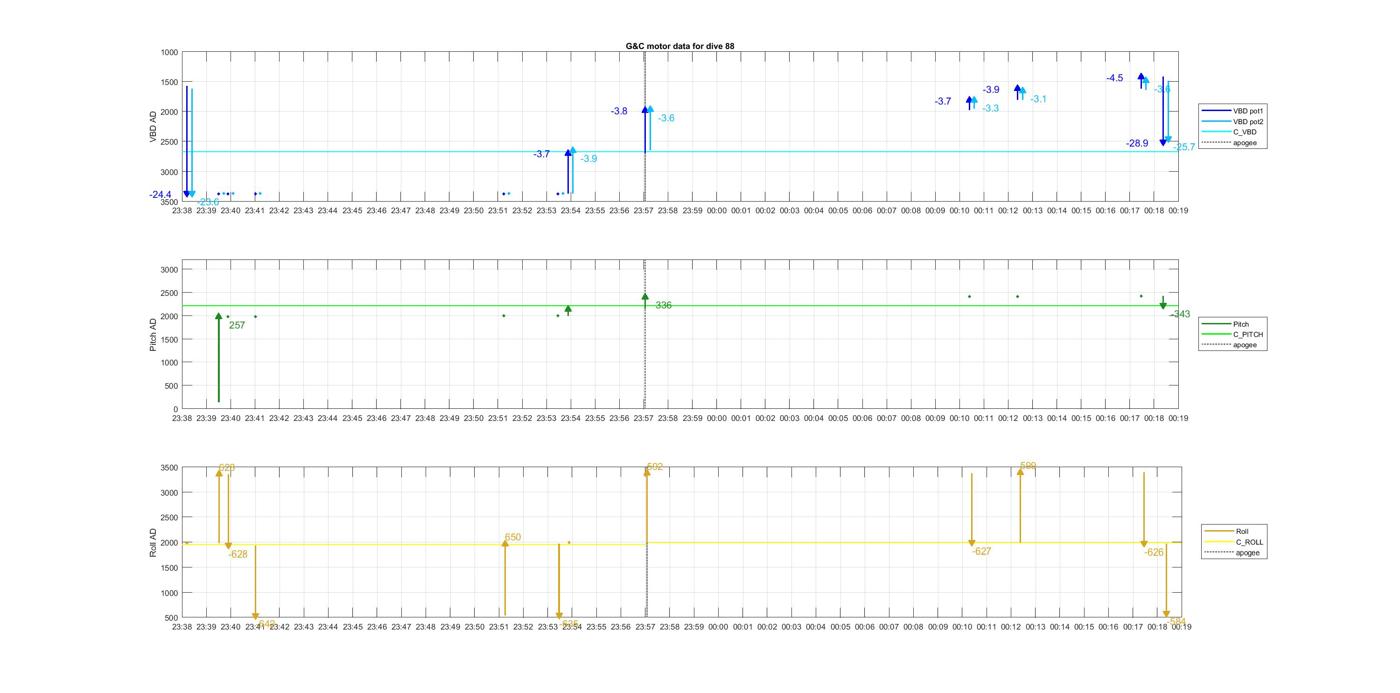
Task: Click the '500' tick on the Roll y-axis
Action: (x=171, y=618)
